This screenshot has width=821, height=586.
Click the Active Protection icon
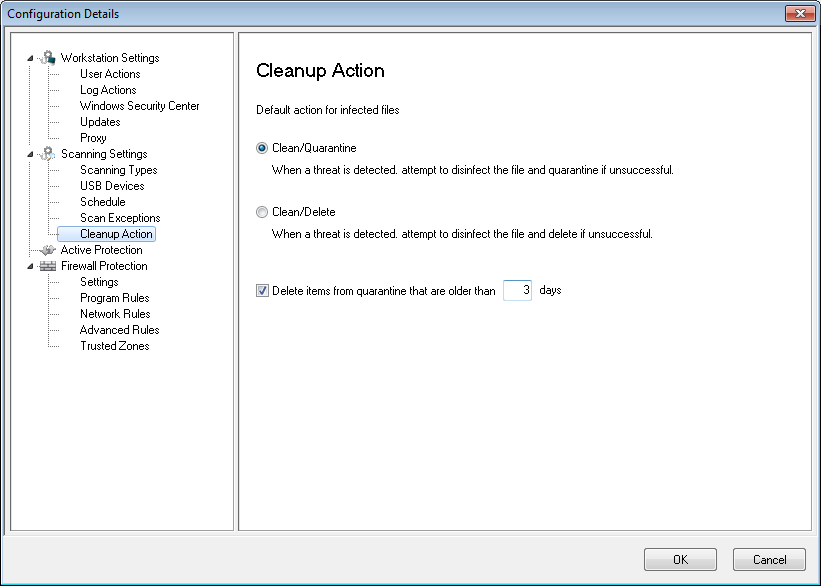[x=48, y=250]
